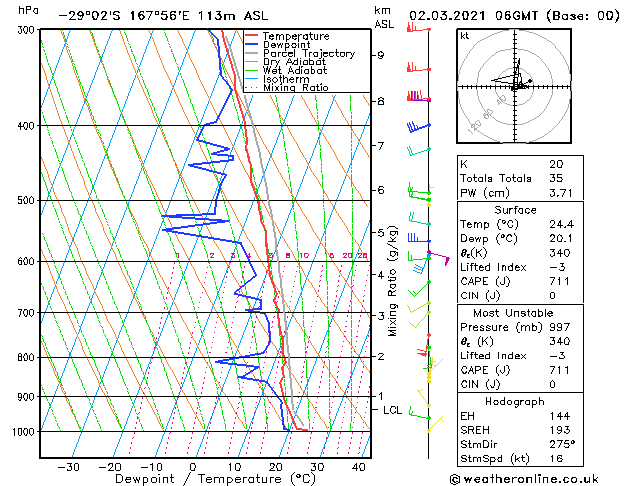Viewport: 629px width, 486px height.
Task: Click the 'LCL' marker label
Action: (392, 410)
